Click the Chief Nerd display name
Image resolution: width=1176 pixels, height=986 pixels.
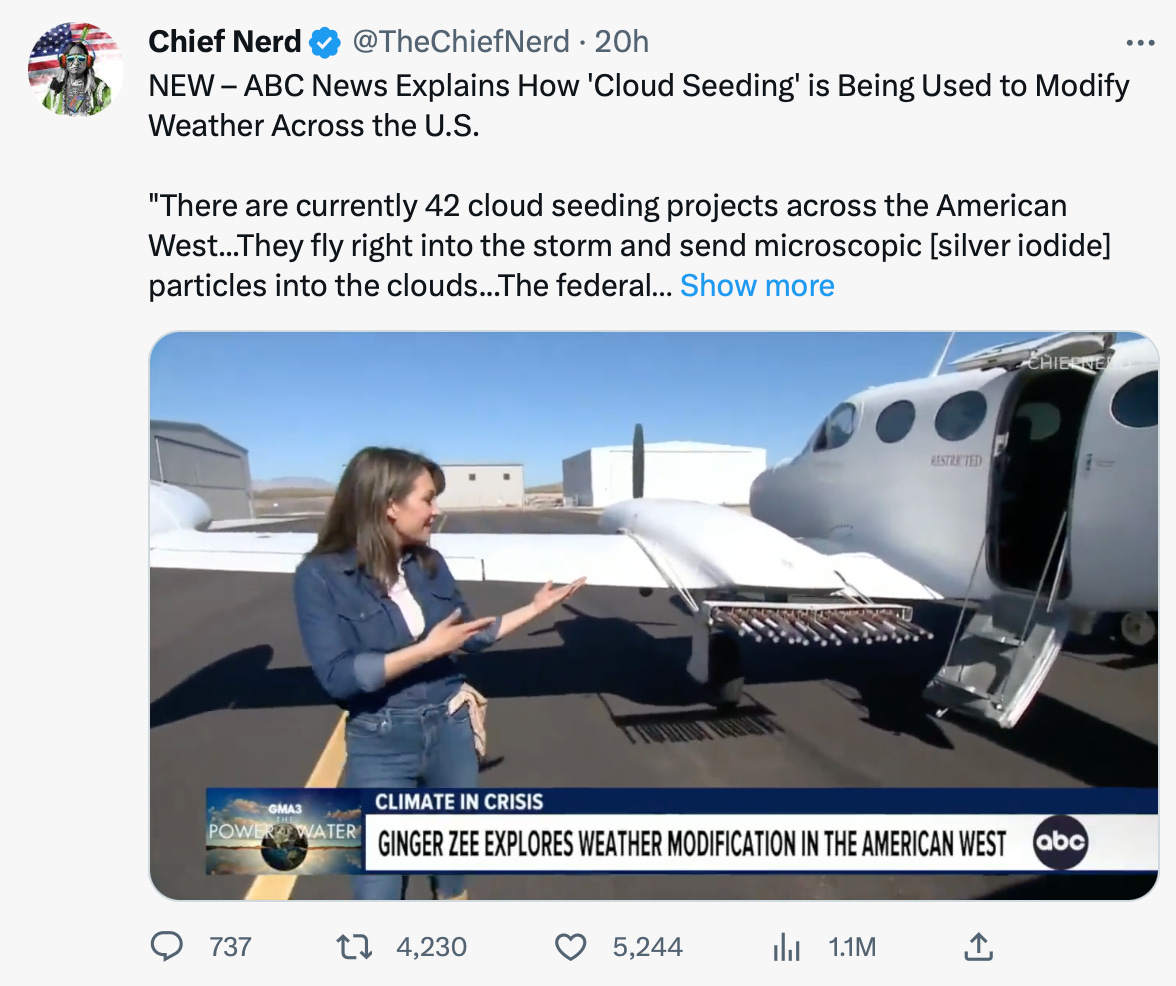point(225,42)
